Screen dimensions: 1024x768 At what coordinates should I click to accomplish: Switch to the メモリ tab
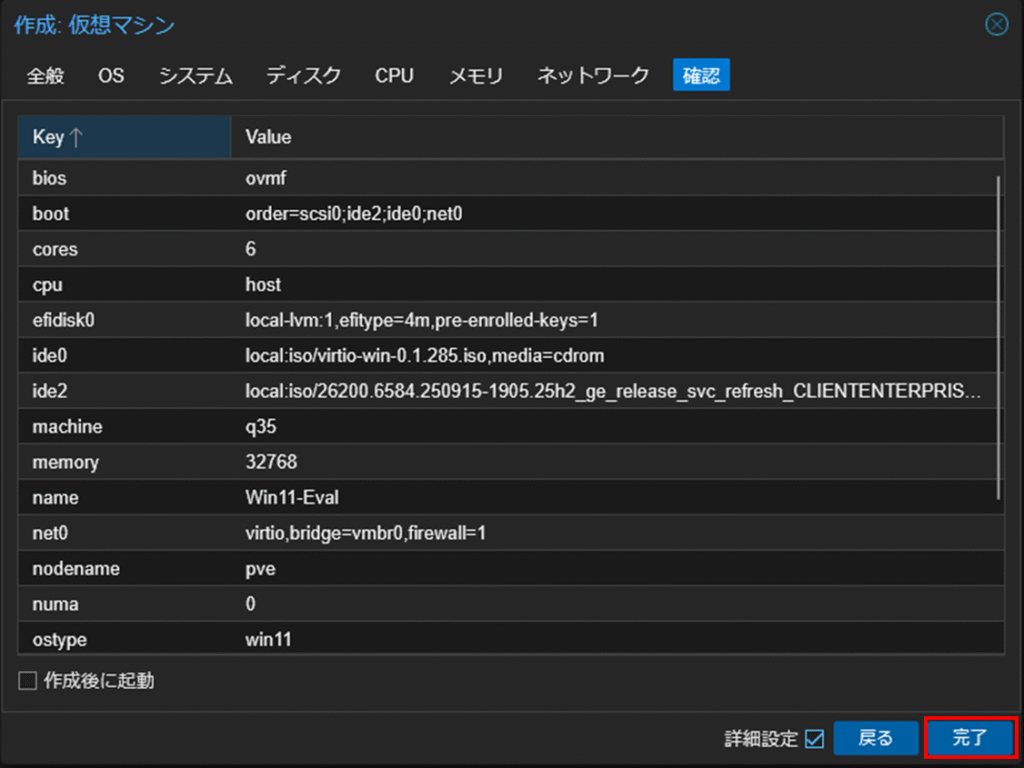[x=475, y=75]
